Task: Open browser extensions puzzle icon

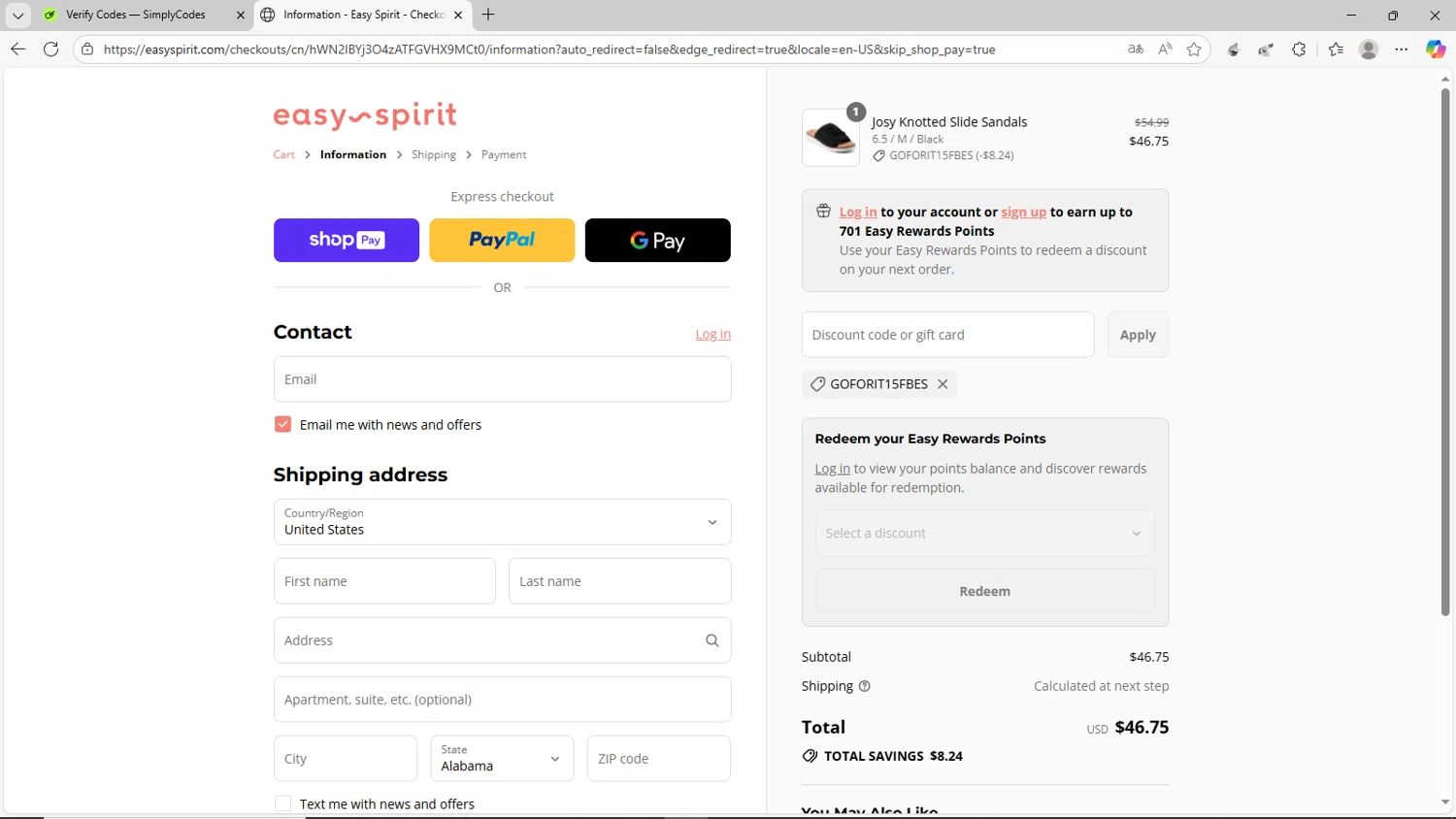Action: 1299,49
